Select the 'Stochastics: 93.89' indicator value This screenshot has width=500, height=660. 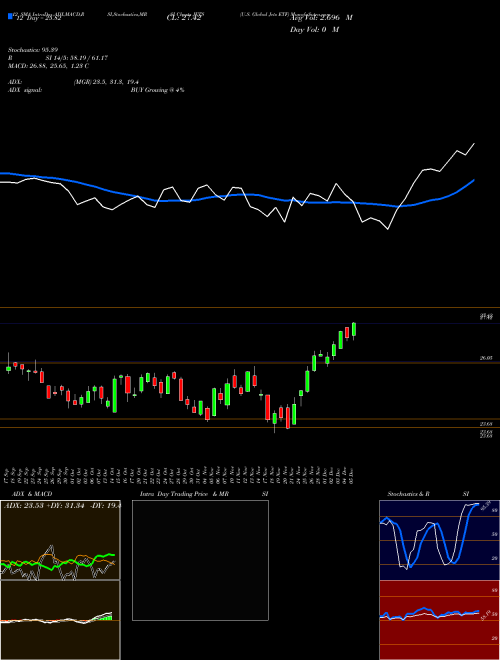[32, 50]
